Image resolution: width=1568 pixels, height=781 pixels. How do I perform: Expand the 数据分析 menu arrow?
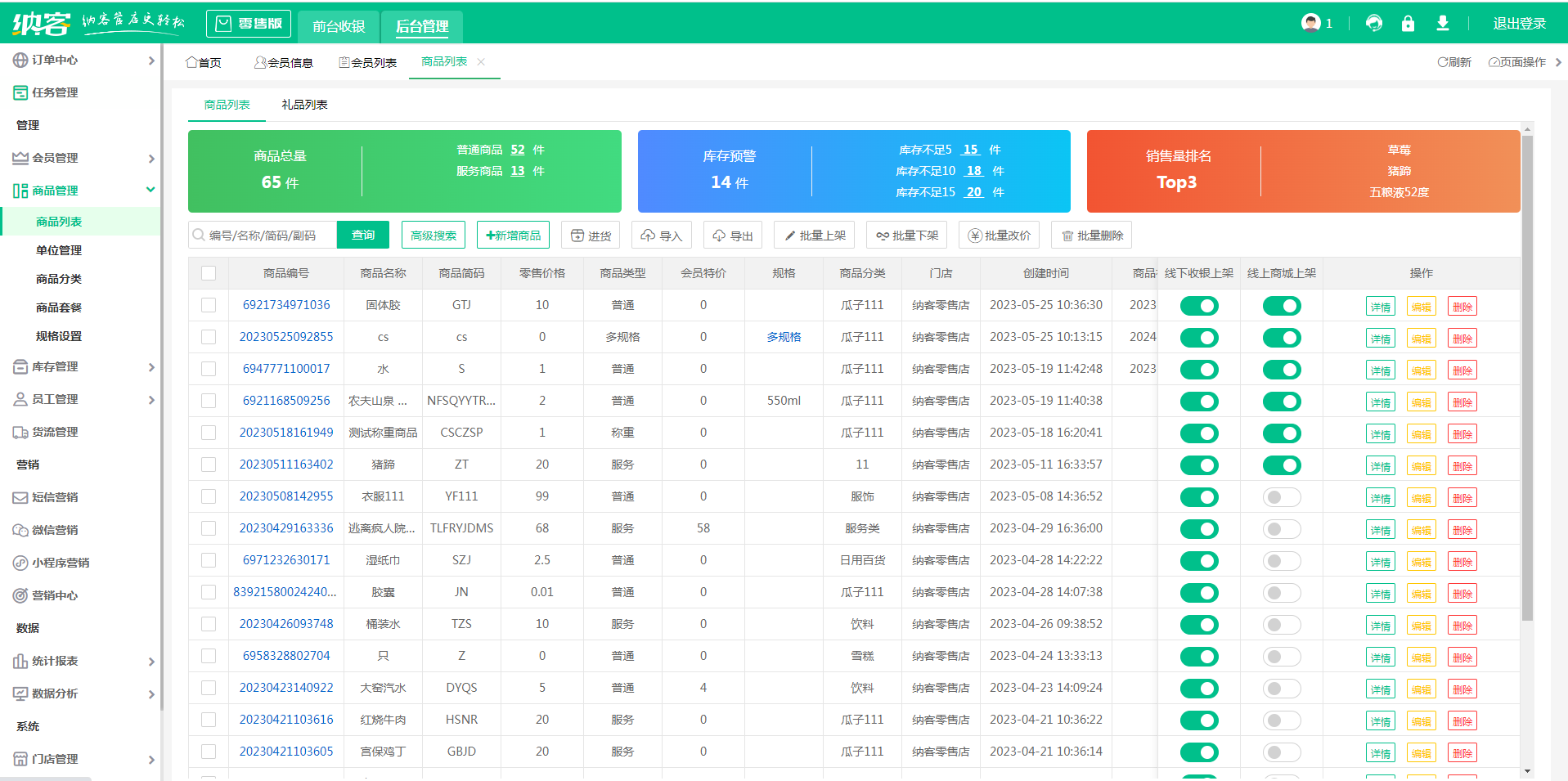tap(151, 694)
